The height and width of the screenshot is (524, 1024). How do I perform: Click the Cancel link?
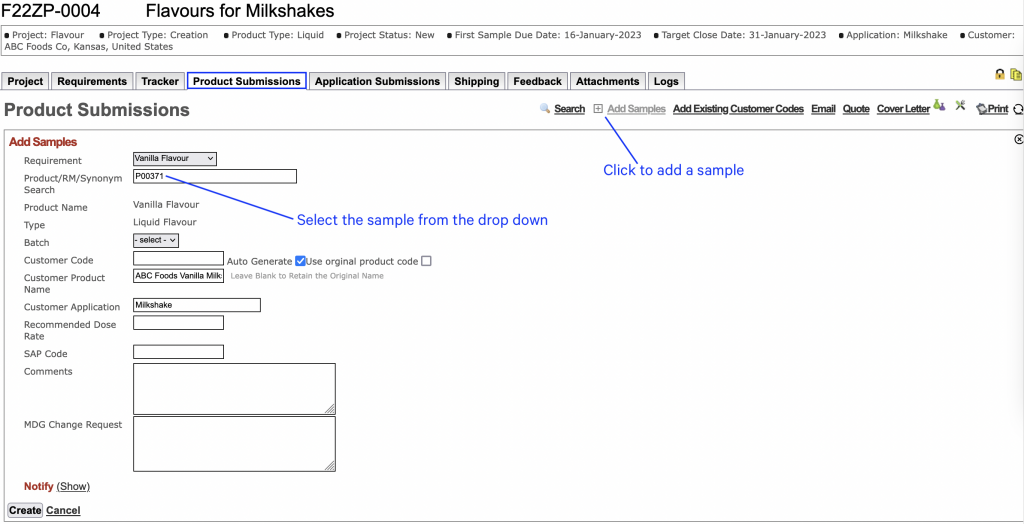pos(63,510)
